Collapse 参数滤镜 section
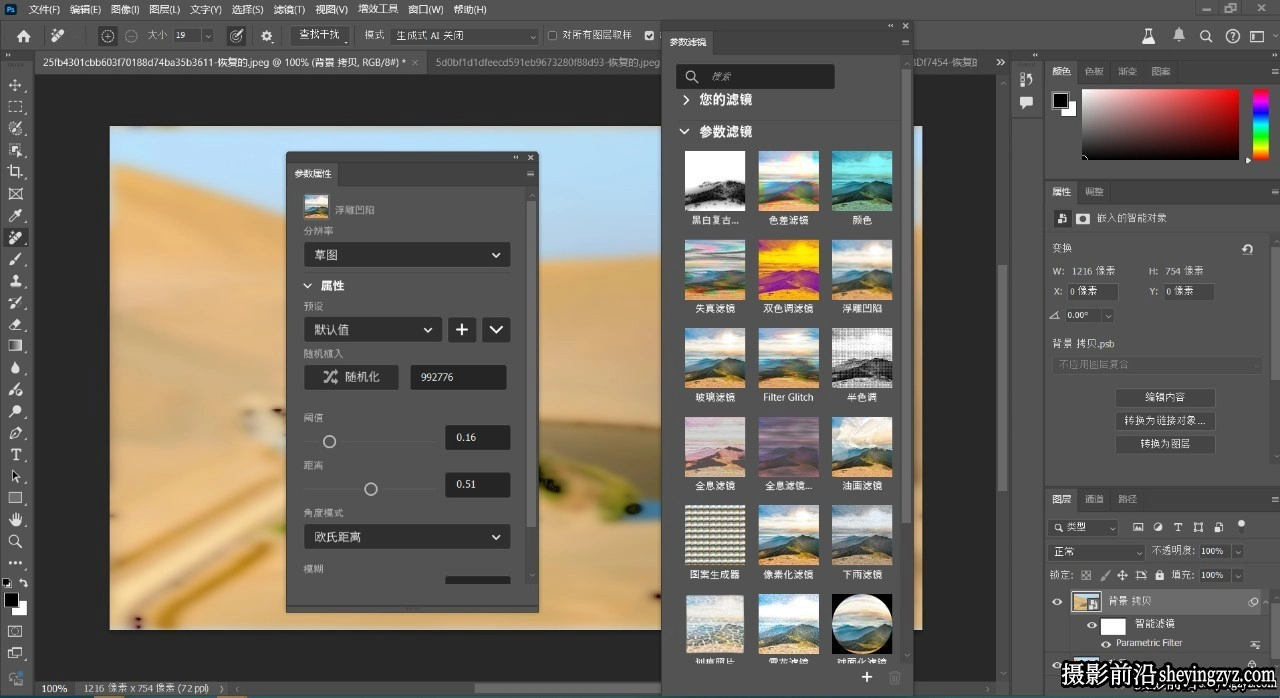The height and width of the screenshot is (698, 1280). tap(685, 132)
